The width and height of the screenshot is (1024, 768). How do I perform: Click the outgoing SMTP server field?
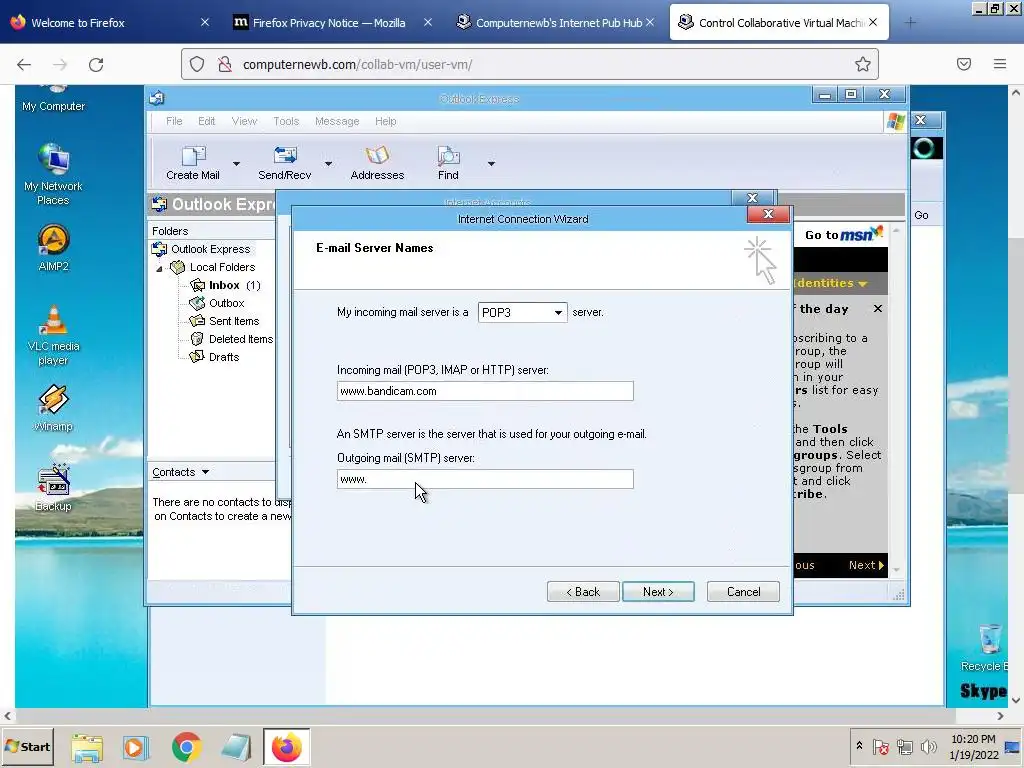(x=485, y=479)
